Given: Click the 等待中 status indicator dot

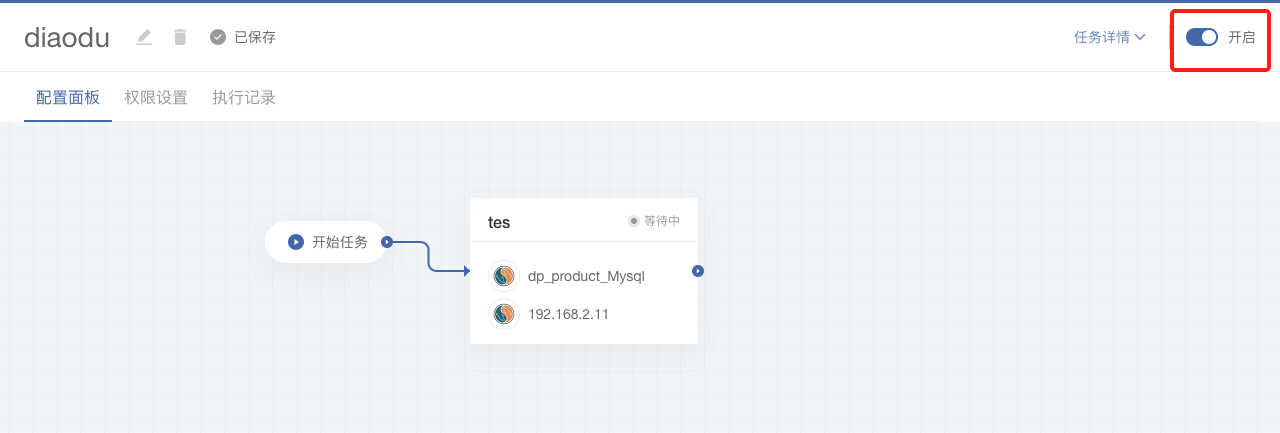Looking at the screenshot, I should coord(633,221).
